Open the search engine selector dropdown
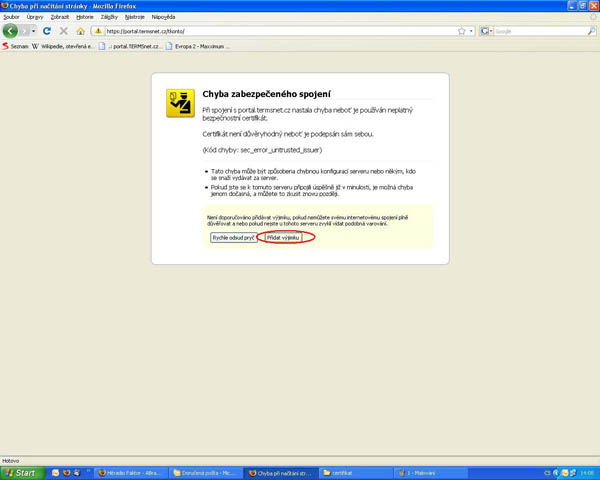 [x=487, y=31]
